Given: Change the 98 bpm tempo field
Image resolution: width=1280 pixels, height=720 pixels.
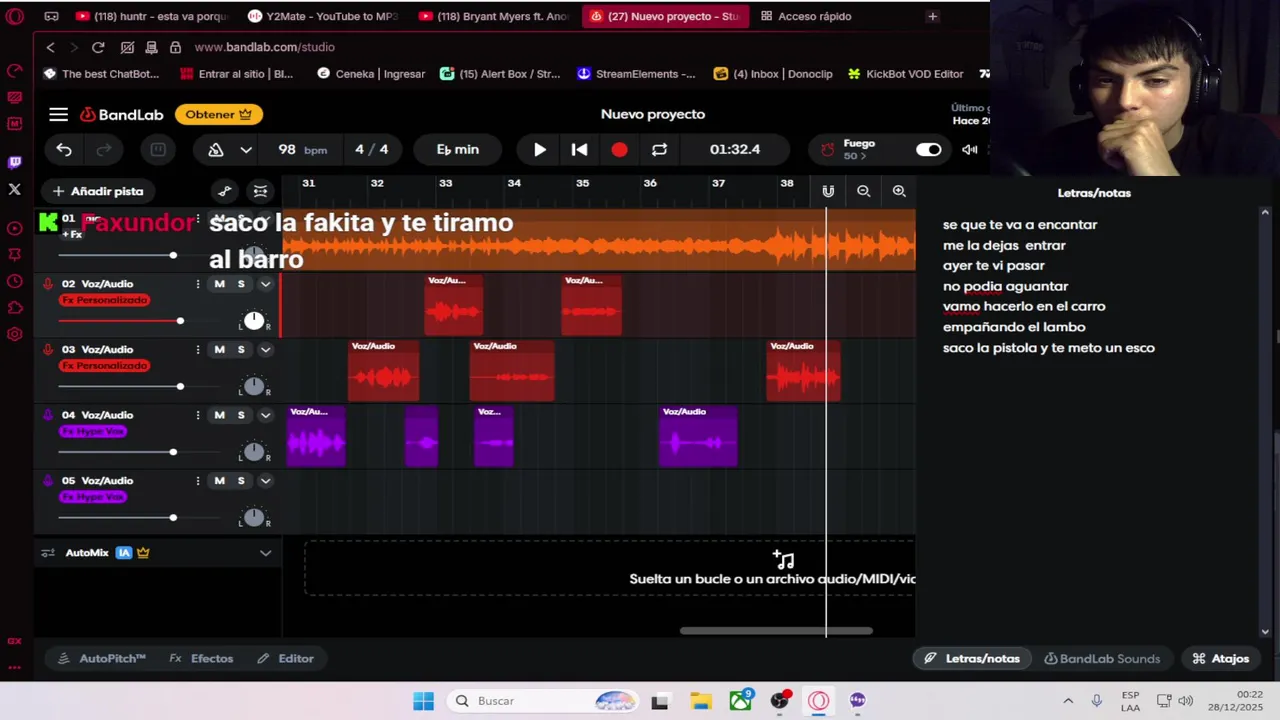Looking at the screenshot, I should coord(301,150).
